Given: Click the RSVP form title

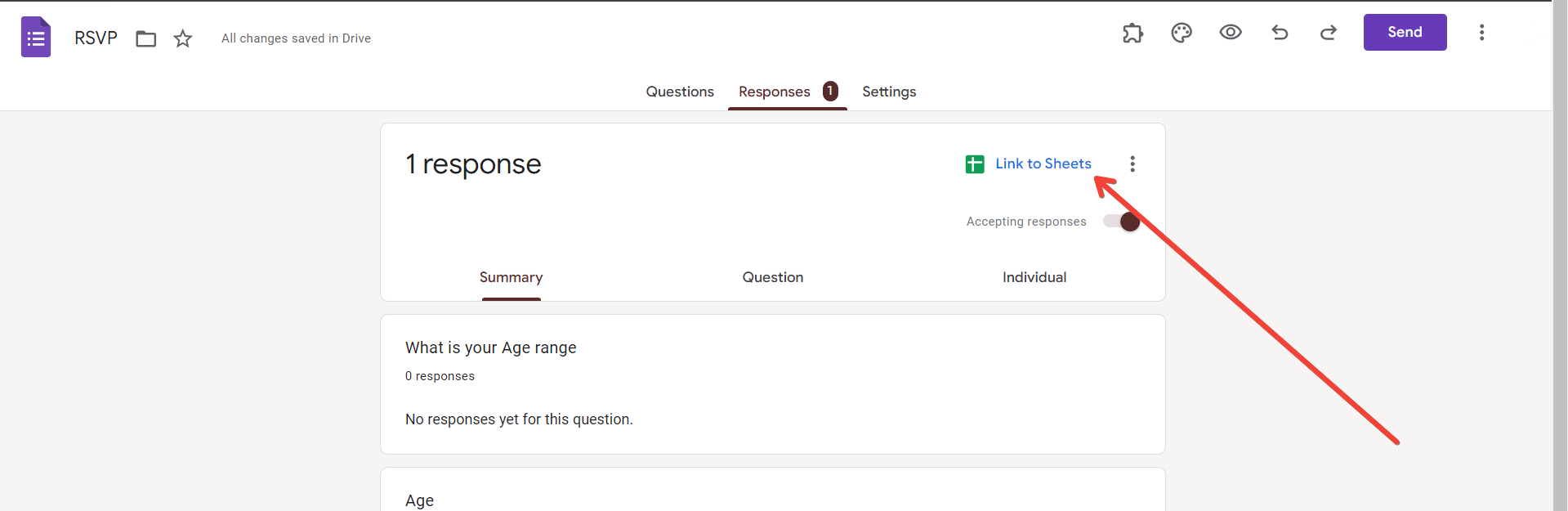Looking at the screenshot, I should click(96, 38).
